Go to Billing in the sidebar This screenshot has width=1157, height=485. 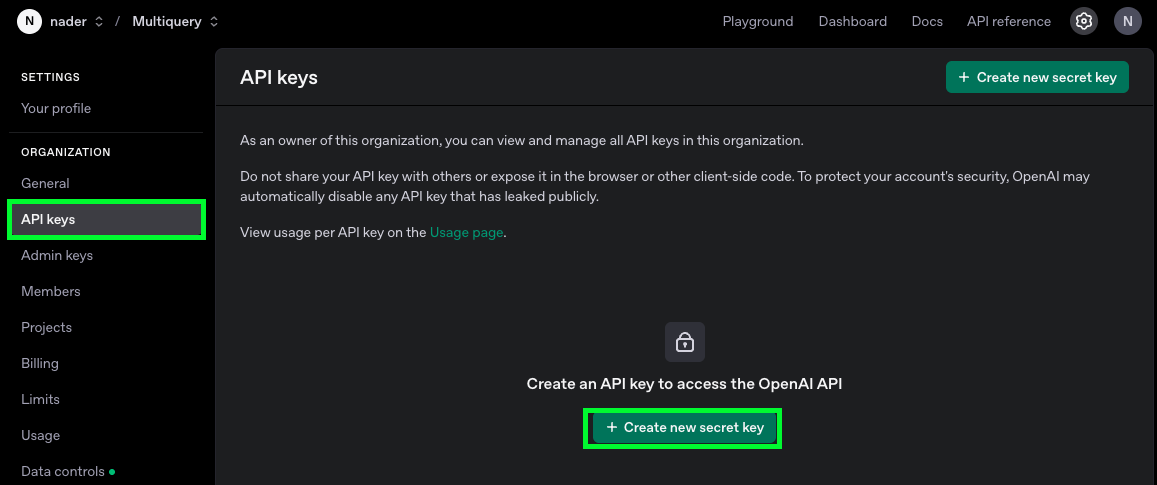(40, 363)
